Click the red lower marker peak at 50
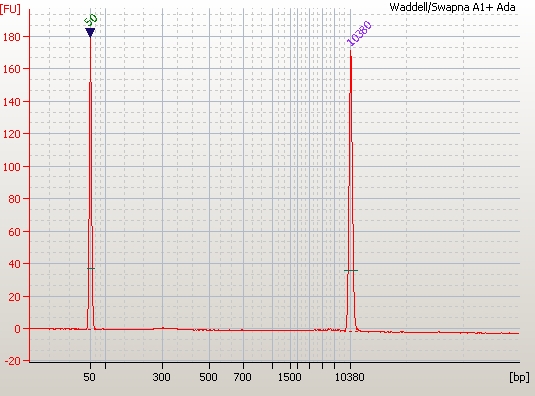535x396 pixels. tap(90, 182)
